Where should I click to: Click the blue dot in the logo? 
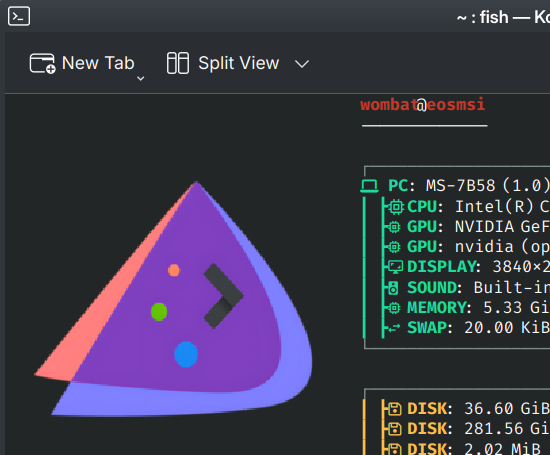pyautogui.click(x=186, y=354)
